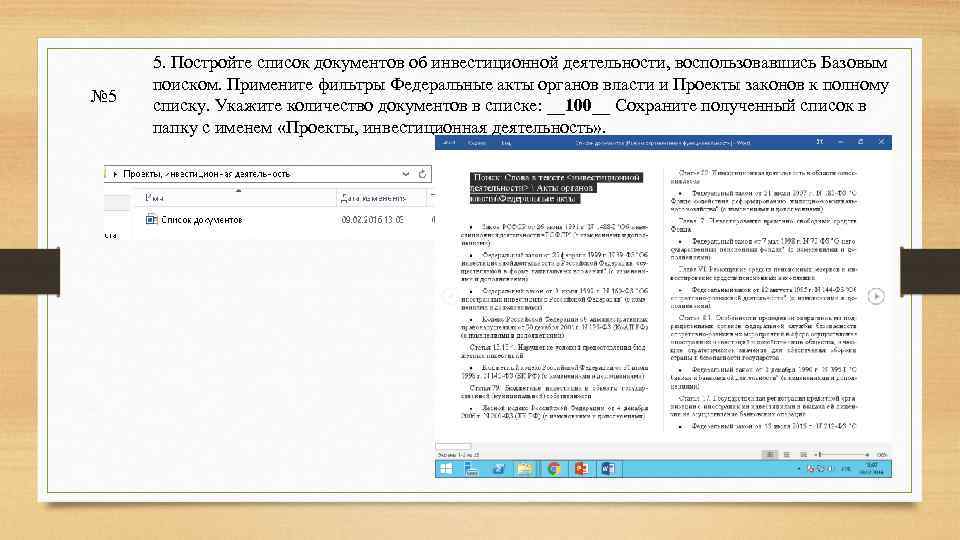Select the Список документов file

coord(201,220)
